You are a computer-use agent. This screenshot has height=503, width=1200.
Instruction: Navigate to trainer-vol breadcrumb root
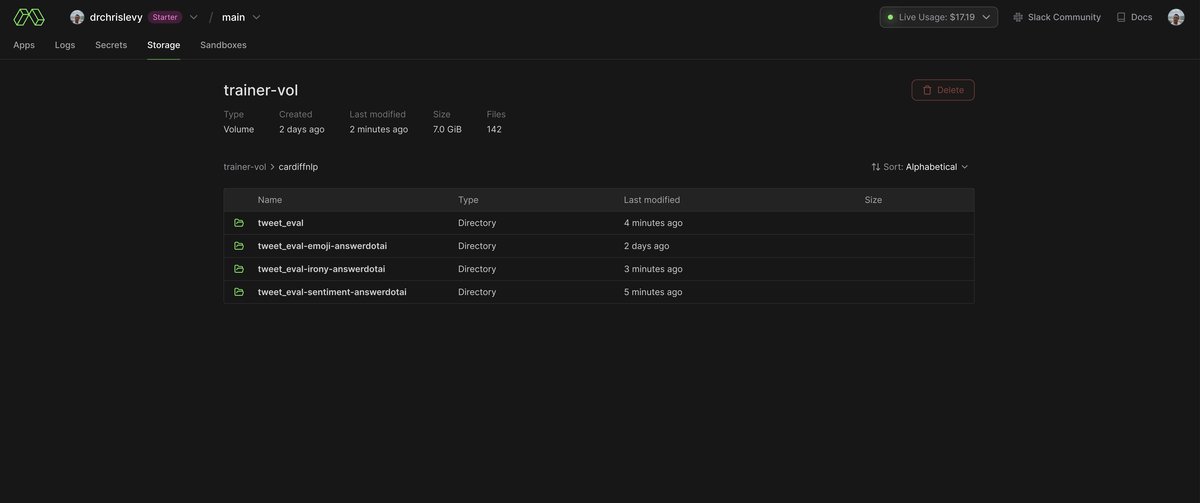tap(244, 167)
